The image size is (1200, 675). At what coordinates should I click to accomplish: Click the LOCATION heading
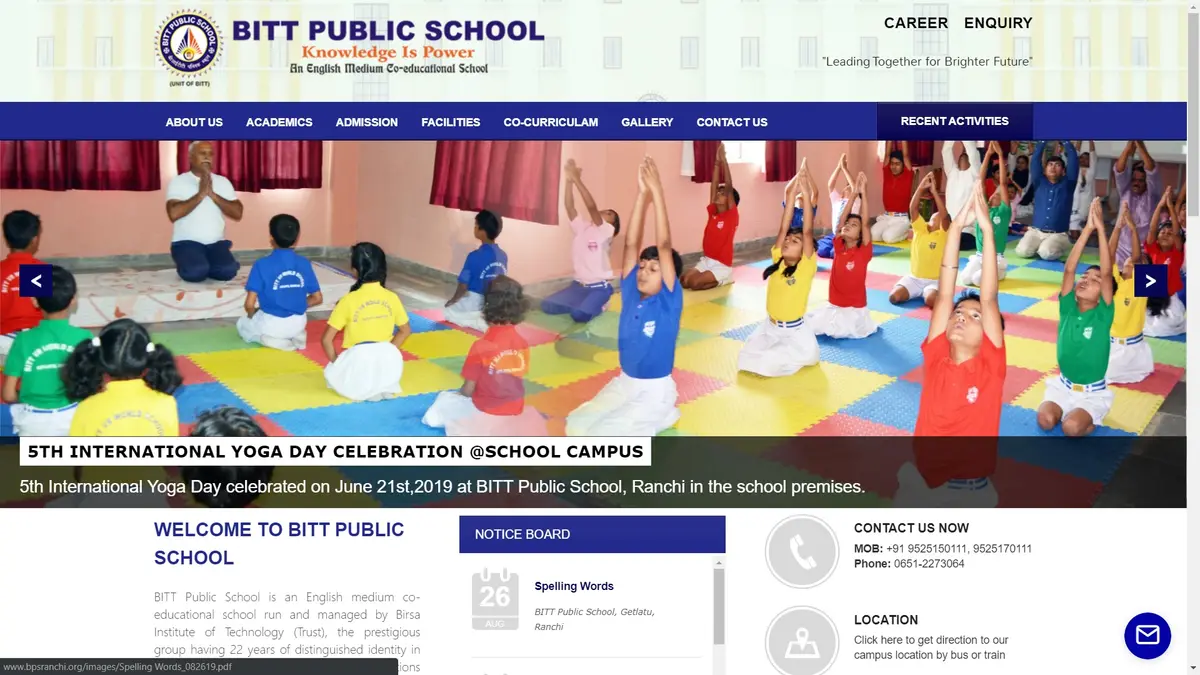click(886, 620)
